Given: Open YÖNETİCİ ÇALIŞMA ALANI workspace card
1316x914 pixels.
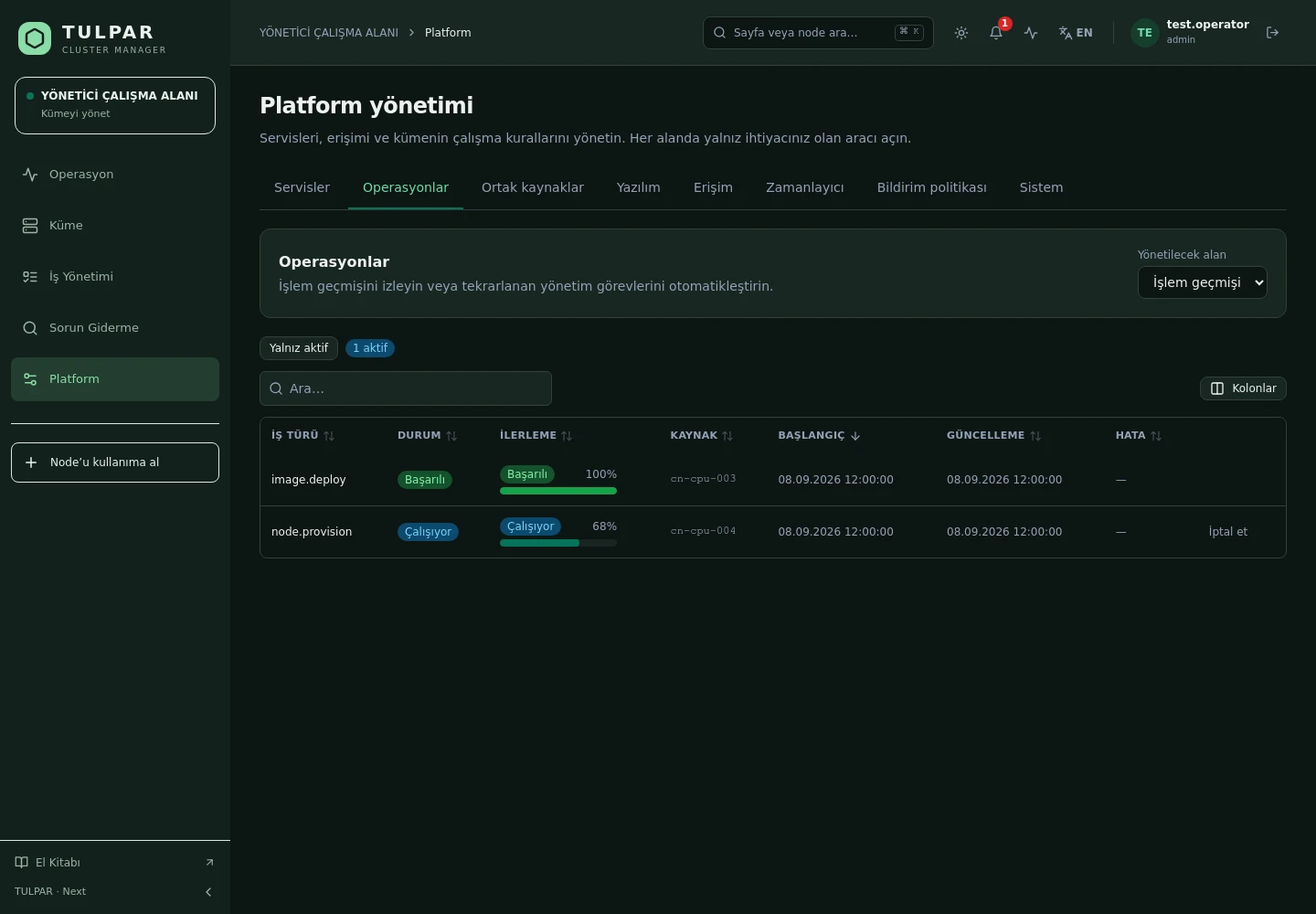Looking at the screenshot, I should (115, 105).
